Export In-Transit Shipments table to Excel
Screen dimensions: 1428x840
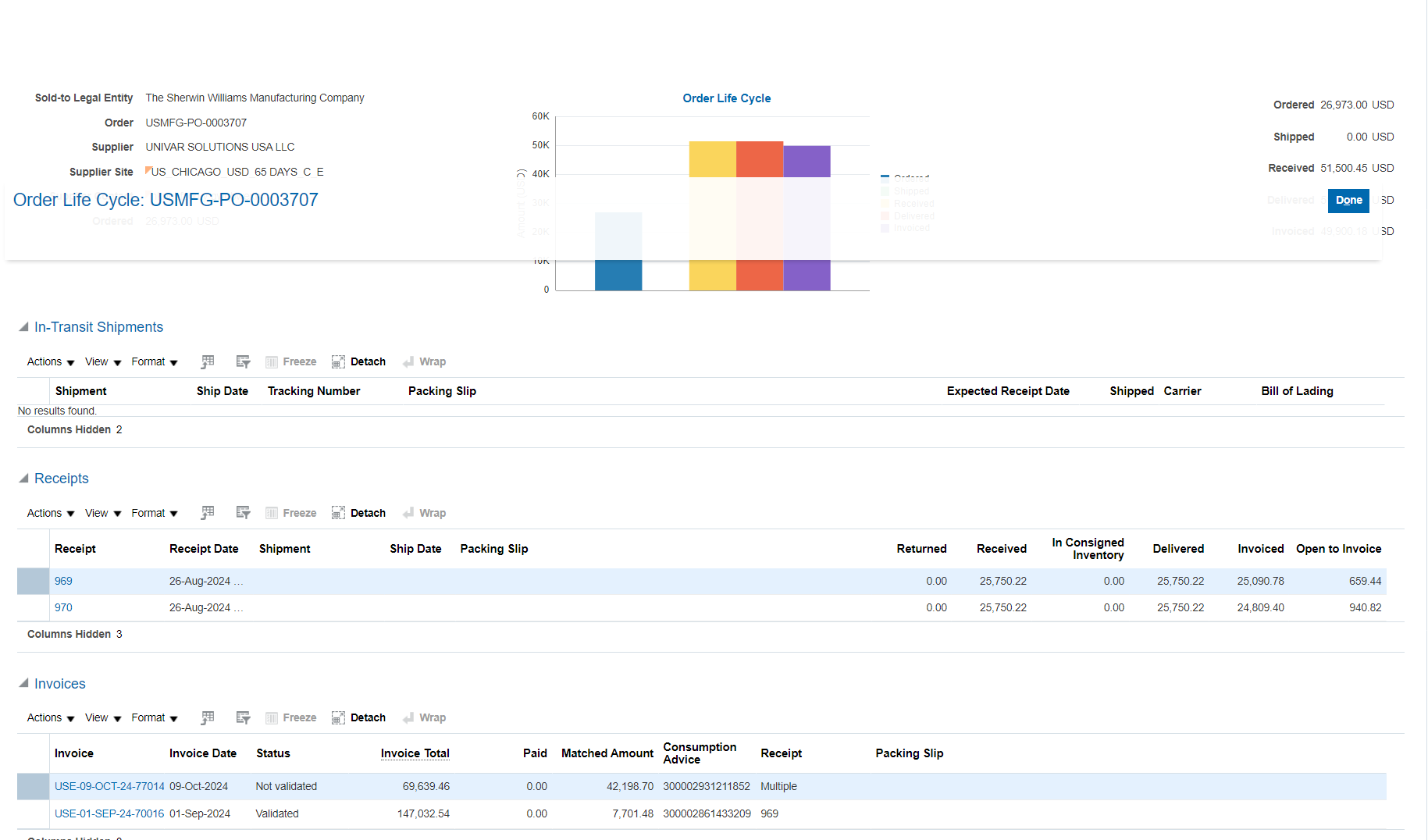pos(207,361)
